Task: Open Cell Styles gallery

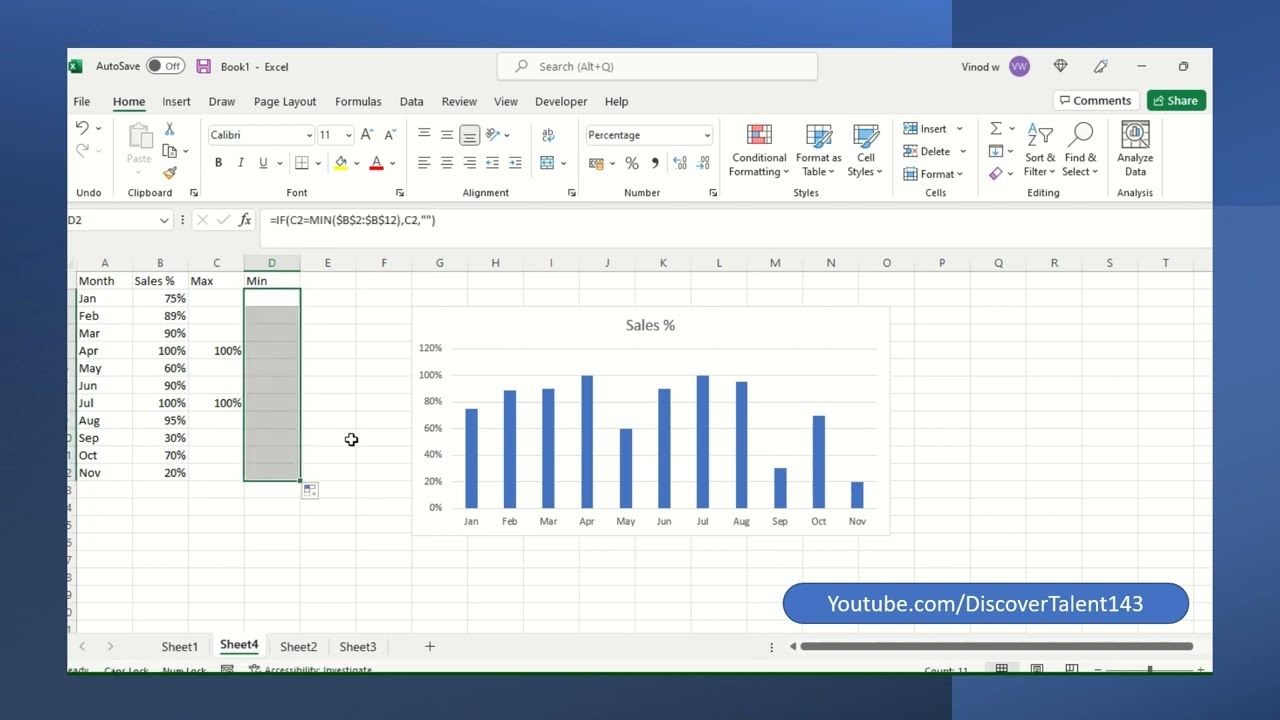Action: pyautogui.click(x=866, y=151)
